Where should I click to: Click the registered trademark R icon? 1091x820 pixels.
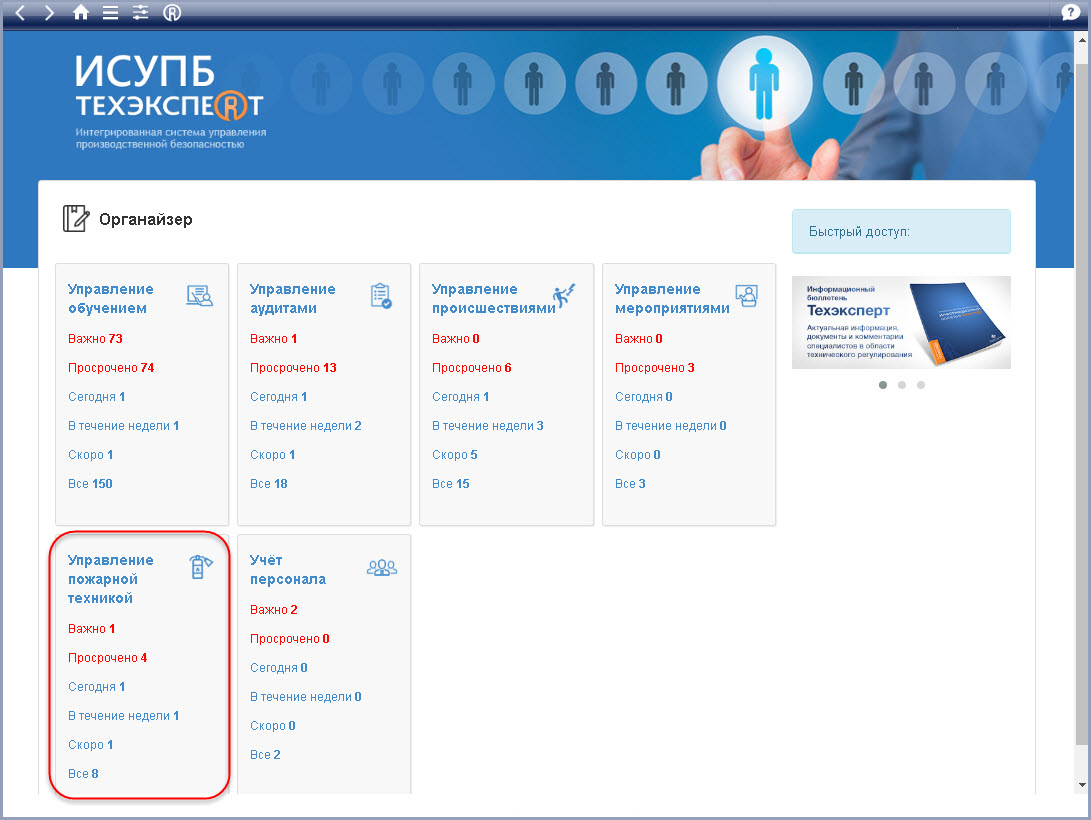tap(172, 13)
